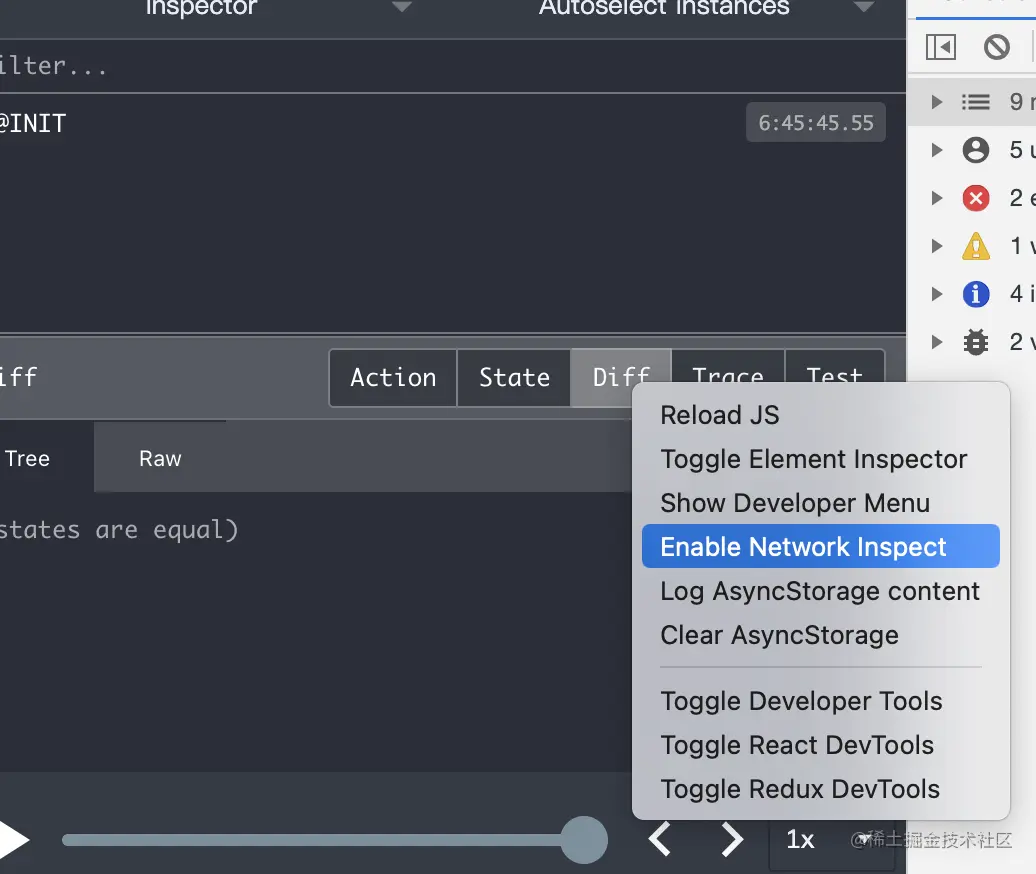
Task: Select the blue info icon
Action: [975, 294]
